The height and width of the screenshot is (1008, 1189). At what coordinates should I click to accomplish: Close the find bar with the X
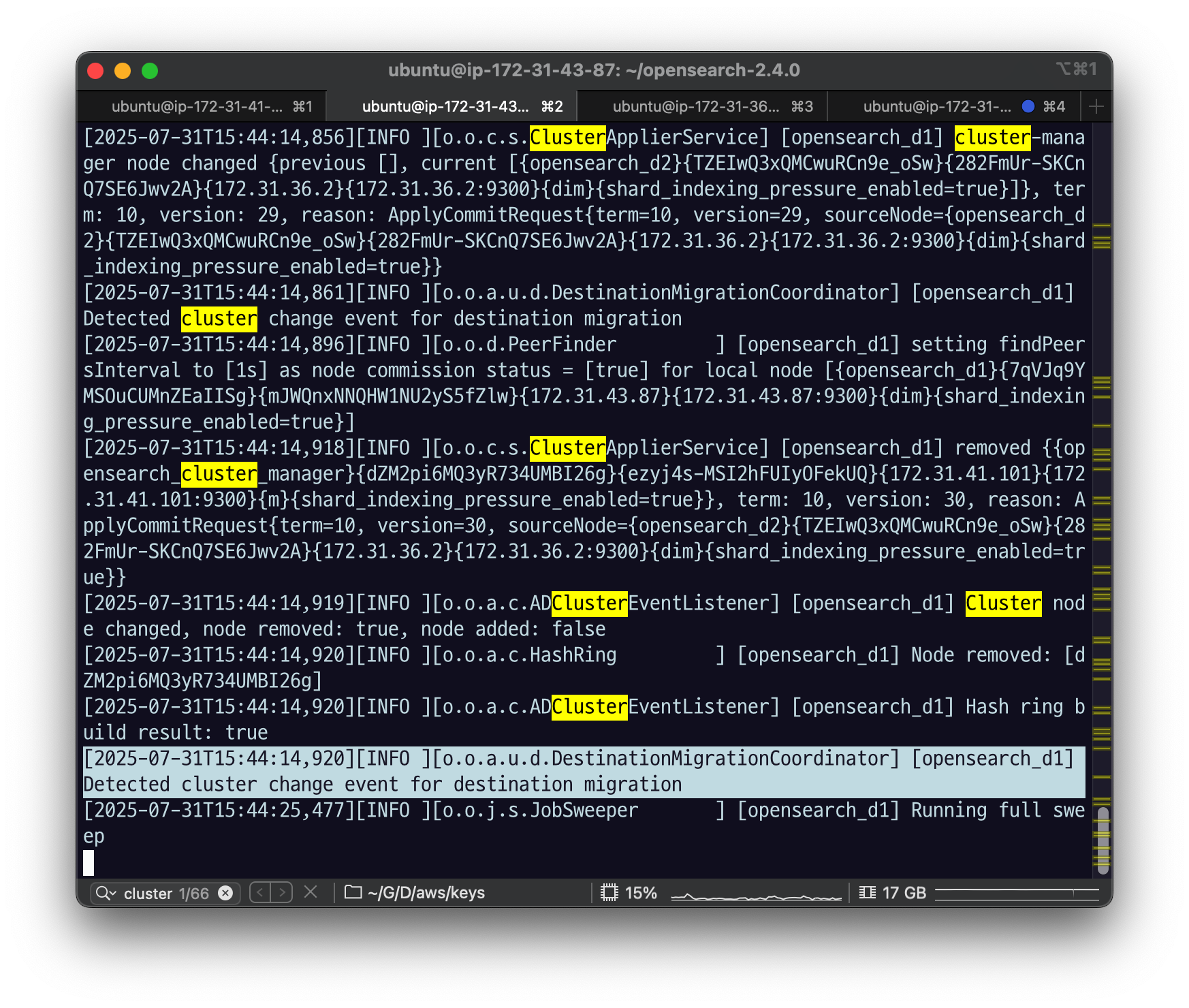click(311, 892)
